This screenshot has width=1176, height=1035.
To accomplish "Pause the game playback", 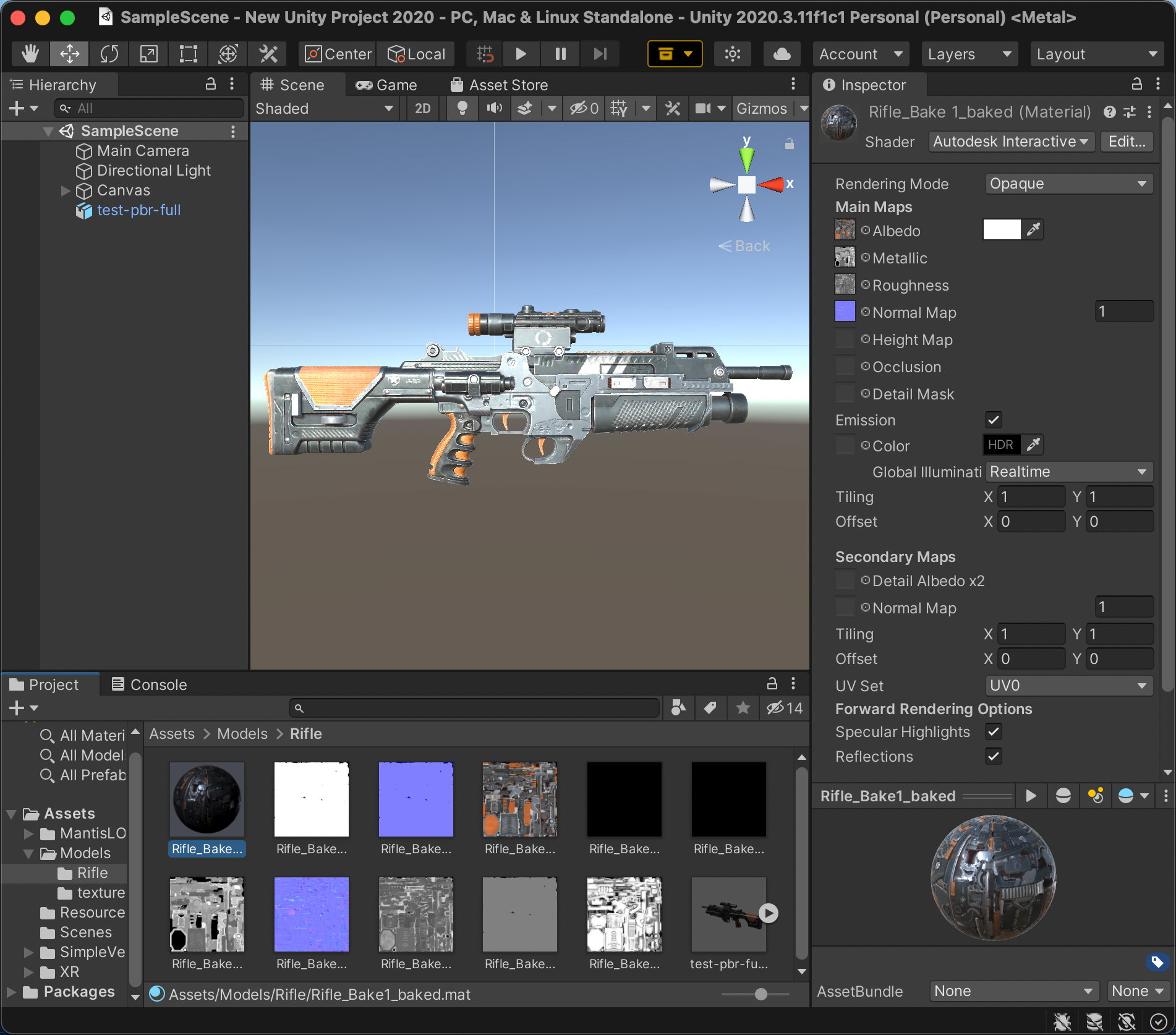I will [560, 54].
